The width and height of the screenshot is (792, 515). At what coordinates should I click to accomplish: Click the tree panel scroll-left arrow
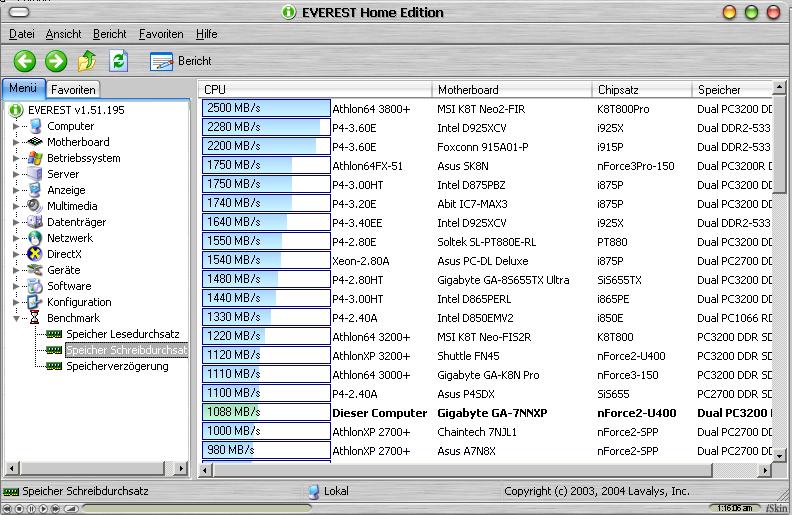[x=11, y=469]
